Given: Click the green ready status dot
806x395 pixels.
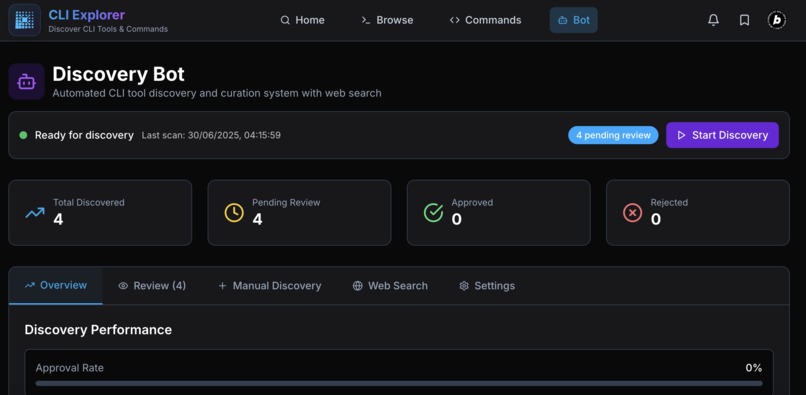Looking at the screenshot, I should [x=23, y=135].
